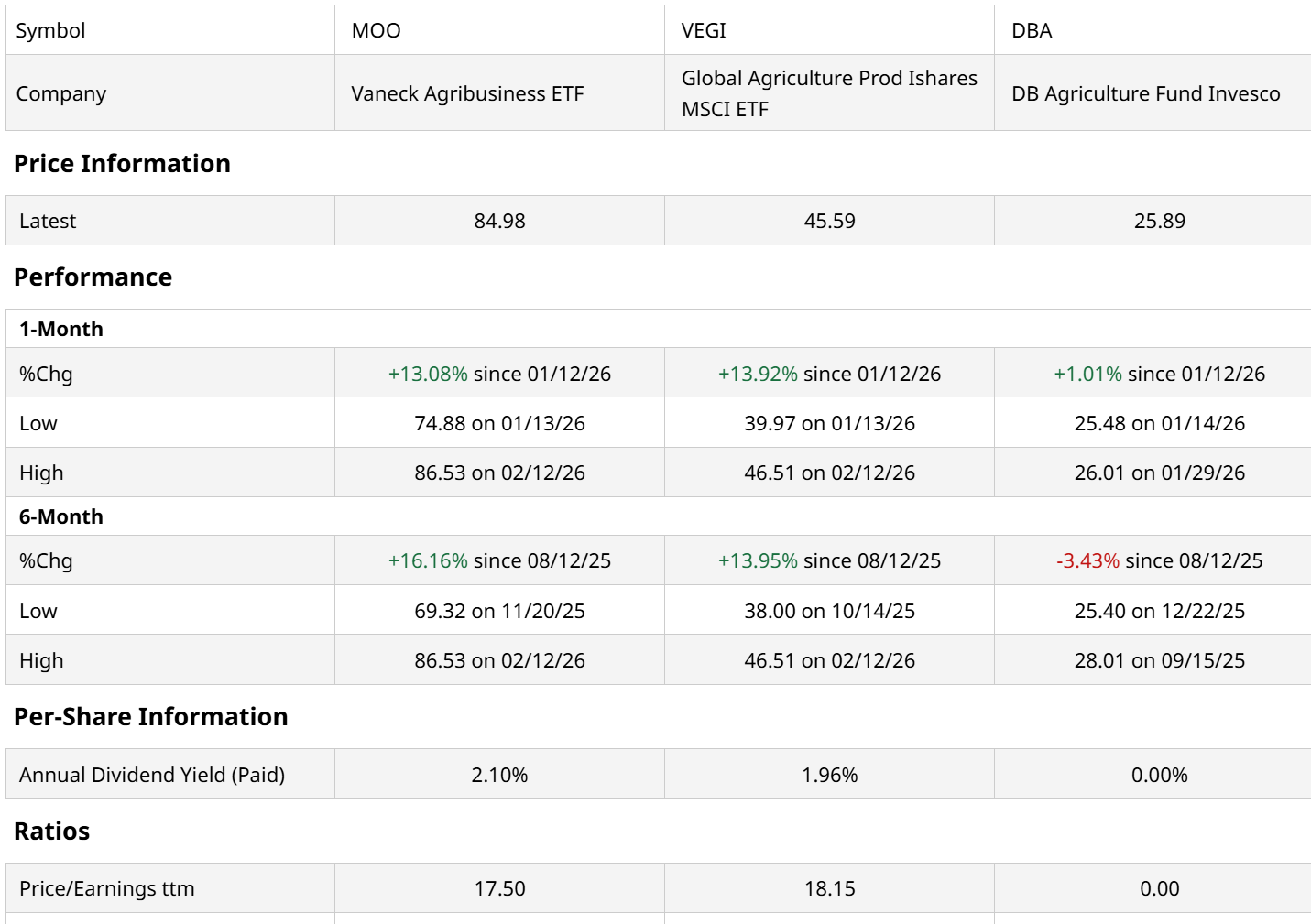Image resolution: width=1311 pixels, height=924 pixels.
Task: Click VEGI's 38.00 six-month low cell
Action: point(829,612)
